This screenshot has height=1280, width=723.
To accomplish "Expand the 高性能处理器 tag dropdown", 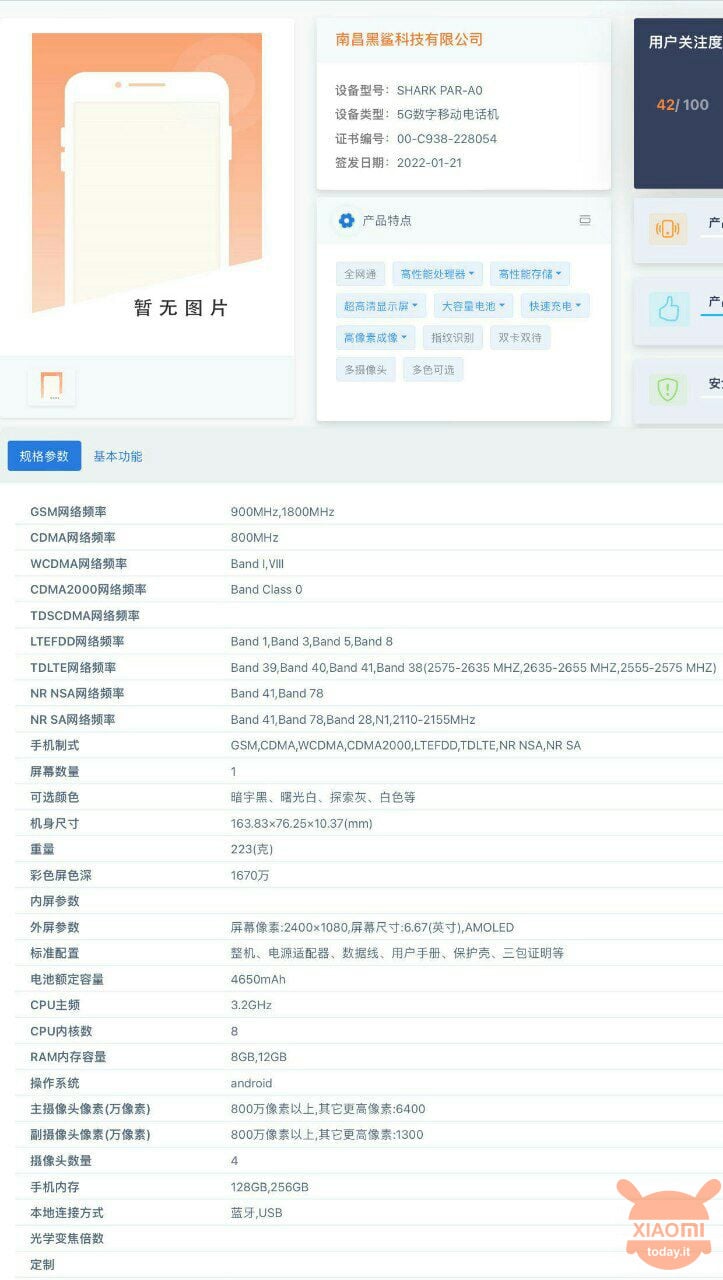I will coord(438,274).
